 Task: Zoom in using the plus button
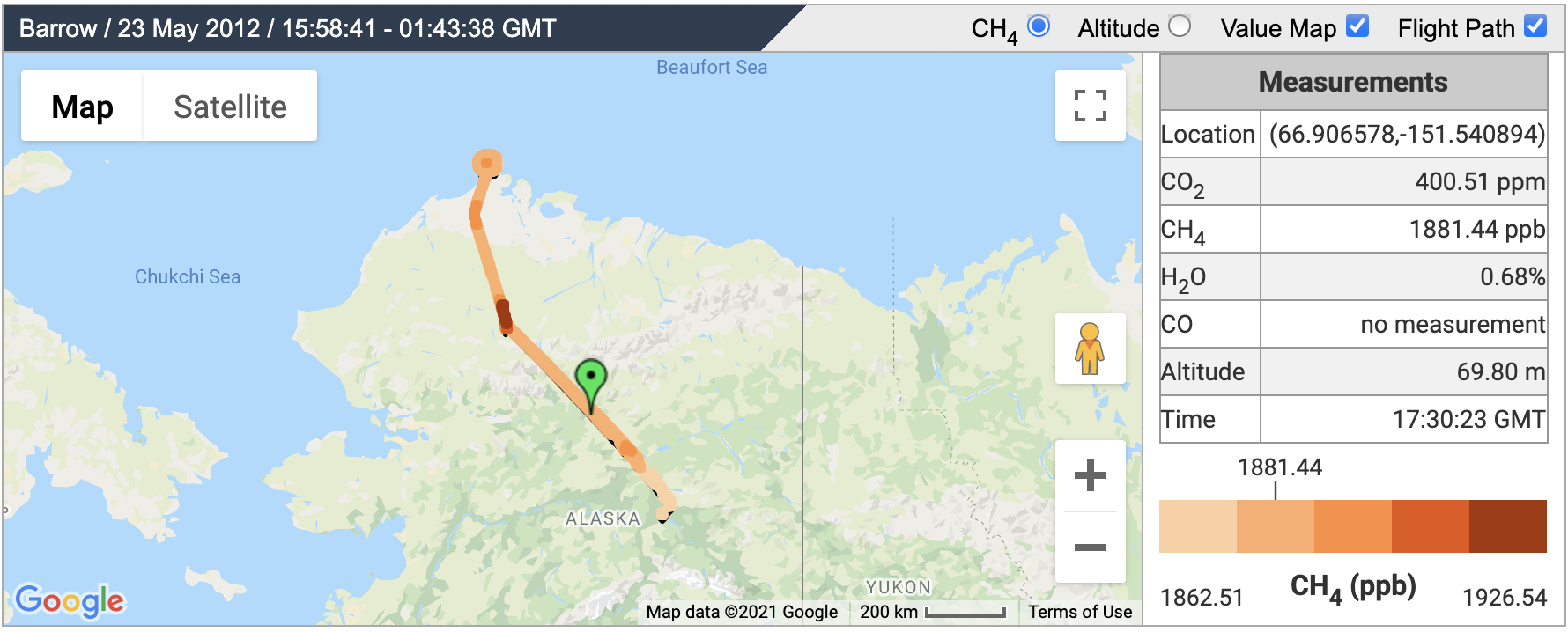pyautogui.click(x=1090, y=475)
